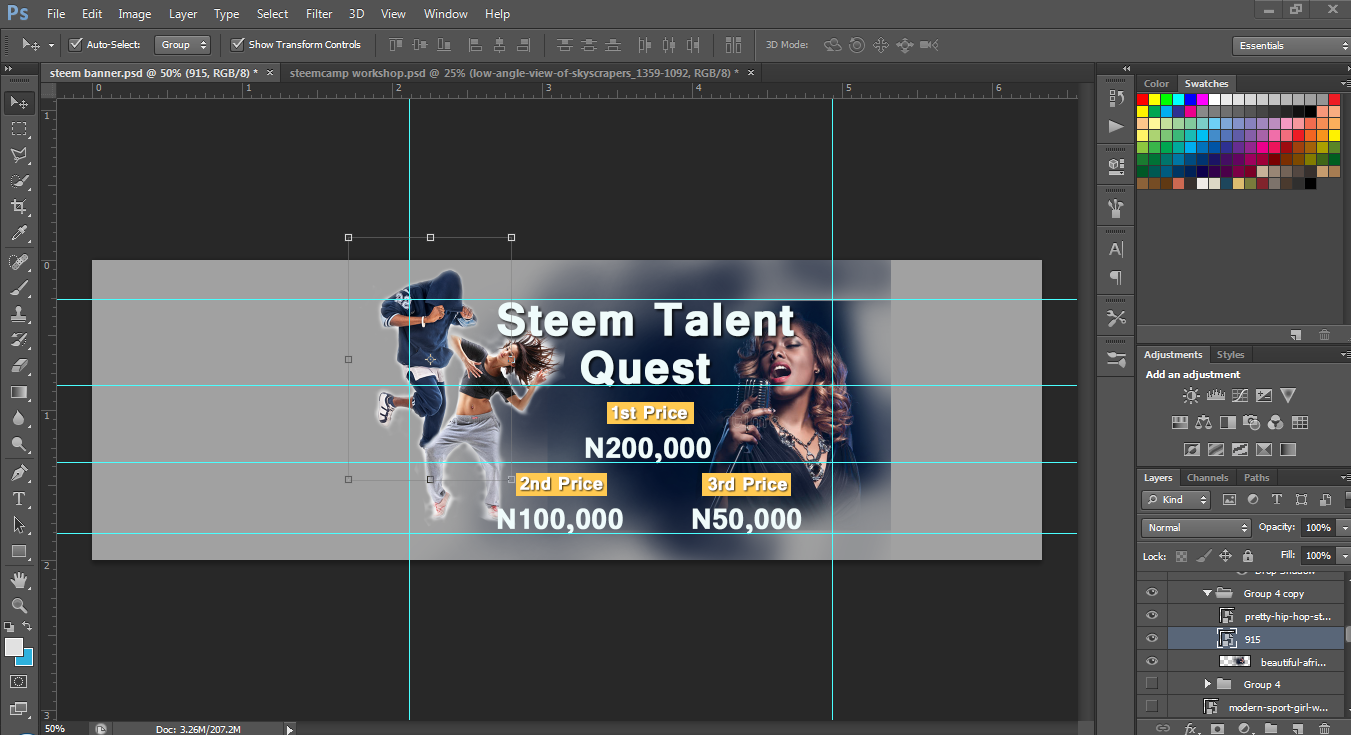Toggle the Show Transform Controls checkbox
The image size is (1351, 735).
tap(237, 44)
